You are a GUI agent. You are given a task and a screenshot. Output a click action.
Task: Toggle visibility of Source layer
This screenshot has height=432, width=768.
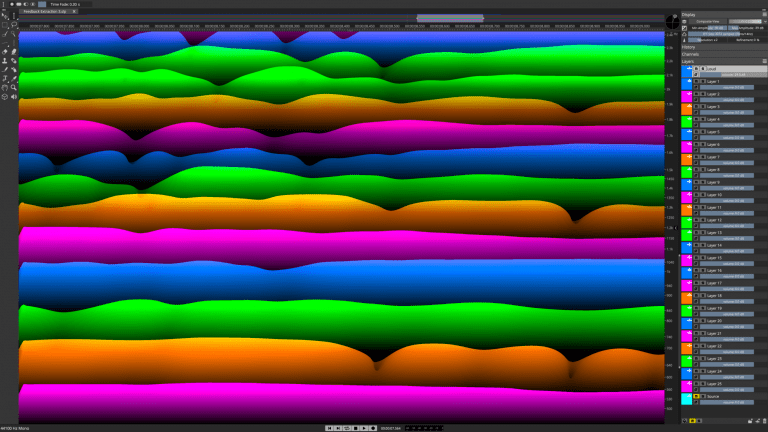click(696, 396)
